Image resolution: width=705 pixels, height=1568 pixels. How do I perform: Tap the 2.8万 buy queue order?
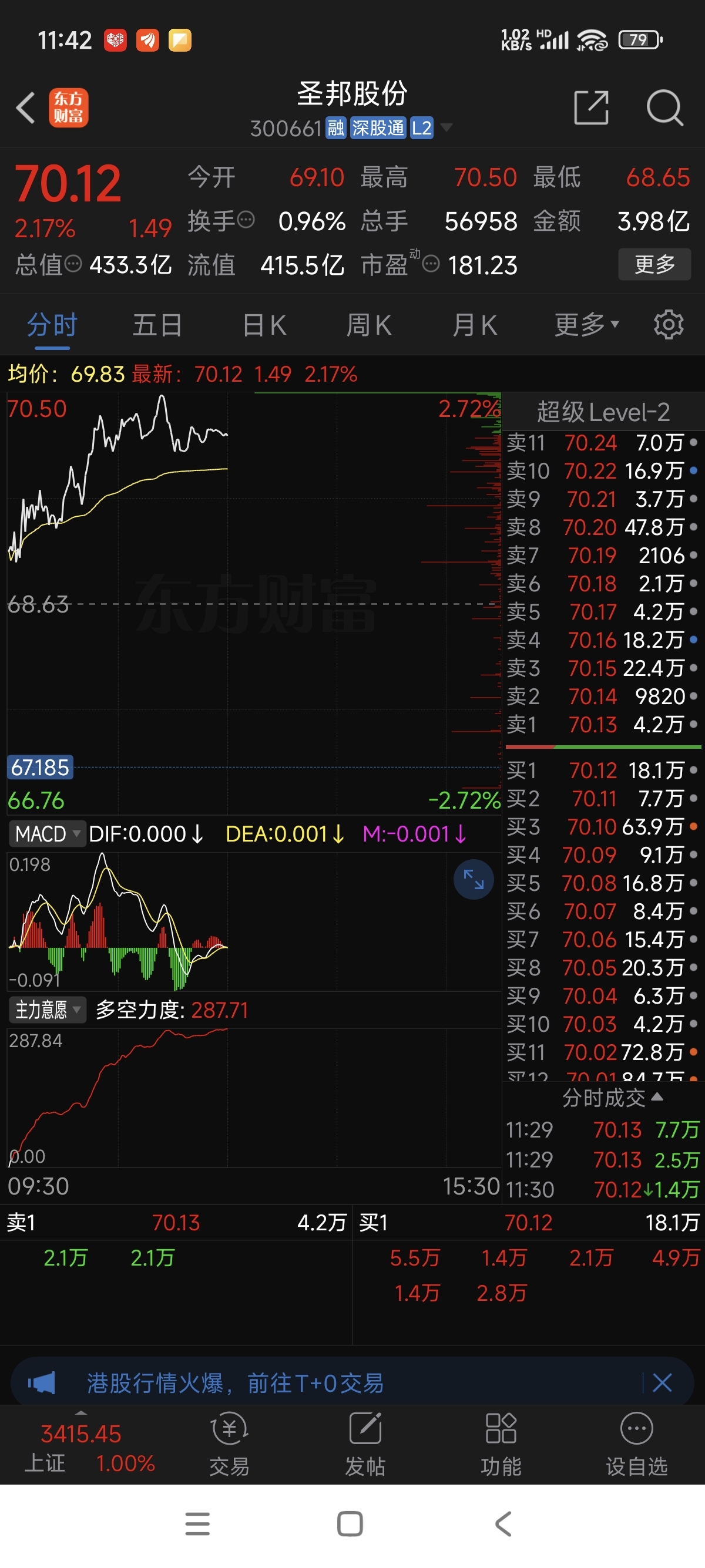502,1293
